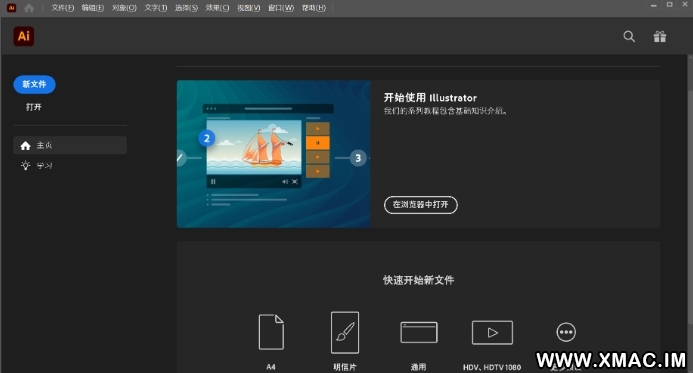Select the A4 document preset icon
Image resolution: width=693 pixels, height=373 pixels.
pyautogui.click(x=271, y=332)
